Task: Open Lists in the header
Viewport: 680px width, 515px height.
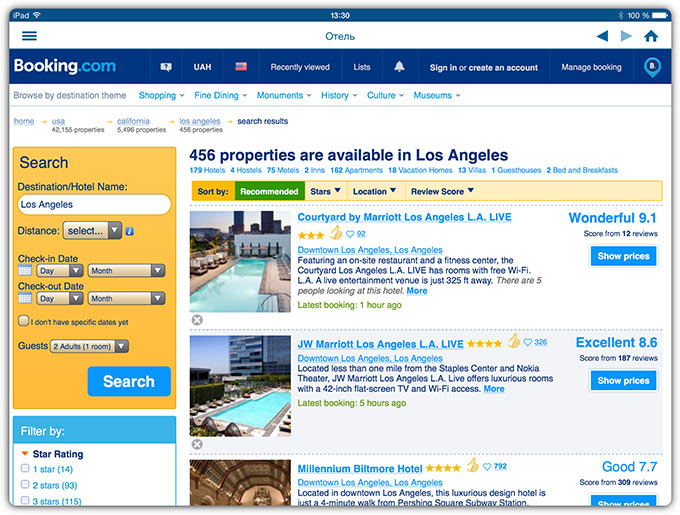Action: pos(362,67)
